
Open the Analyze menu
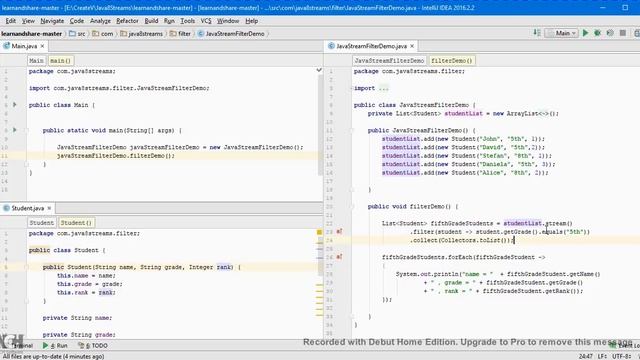point(100,21)
